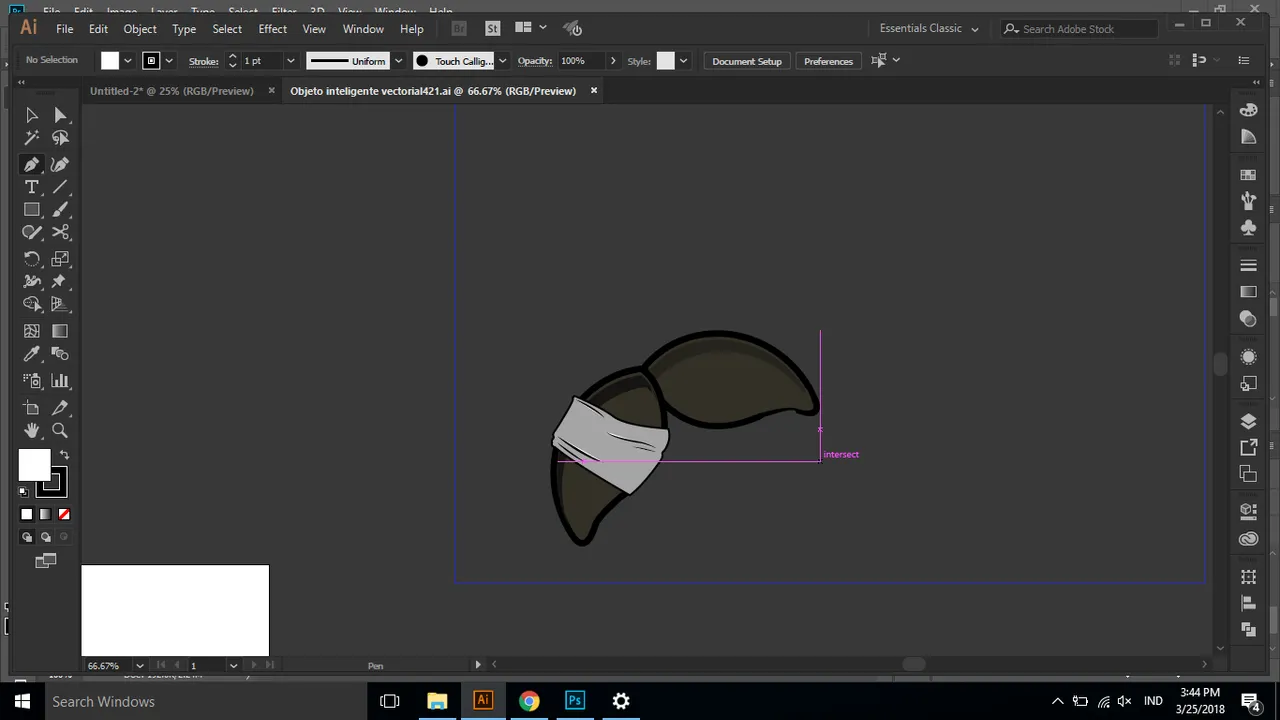Select the Artboard tool
1280x720 pixels.
(32, 407)
